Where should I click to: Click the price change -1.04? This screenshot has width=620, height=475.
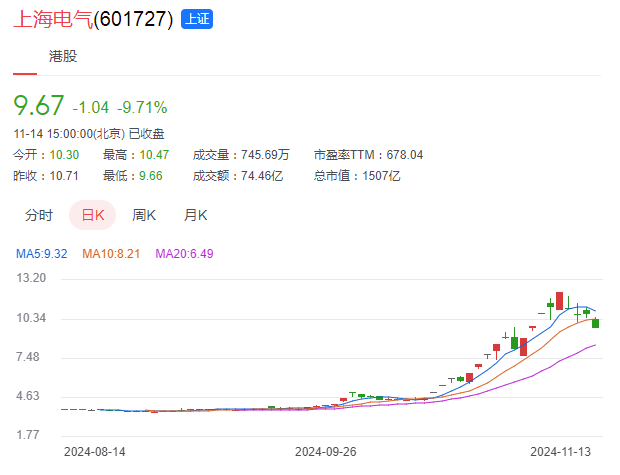(91, 108)
